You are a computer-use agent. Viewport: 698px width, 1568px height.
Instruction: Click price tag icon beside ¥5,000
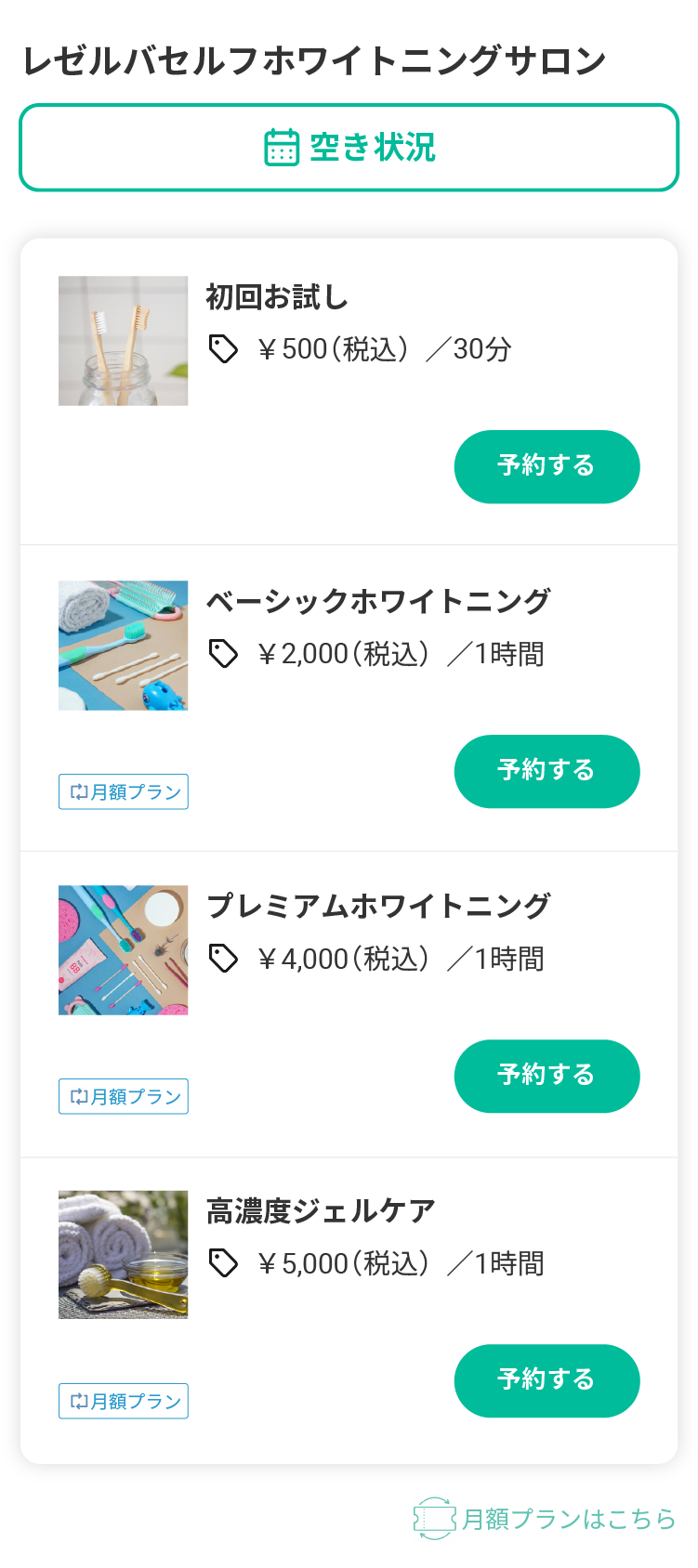click(x=223, y=1263)
